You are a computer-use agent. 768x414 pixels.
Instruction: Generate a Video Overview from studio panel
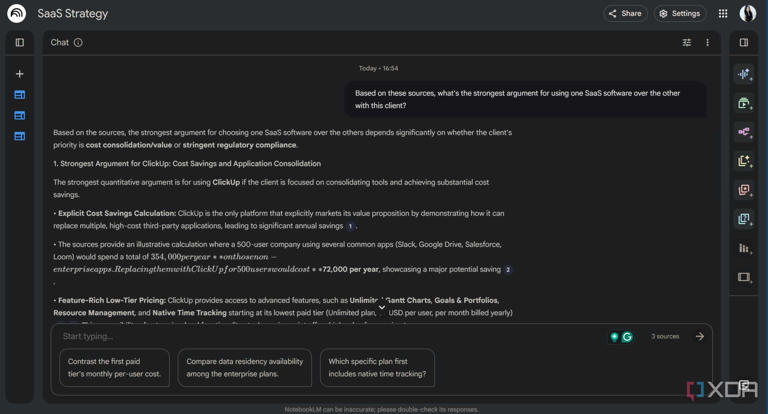coord(744,103)
